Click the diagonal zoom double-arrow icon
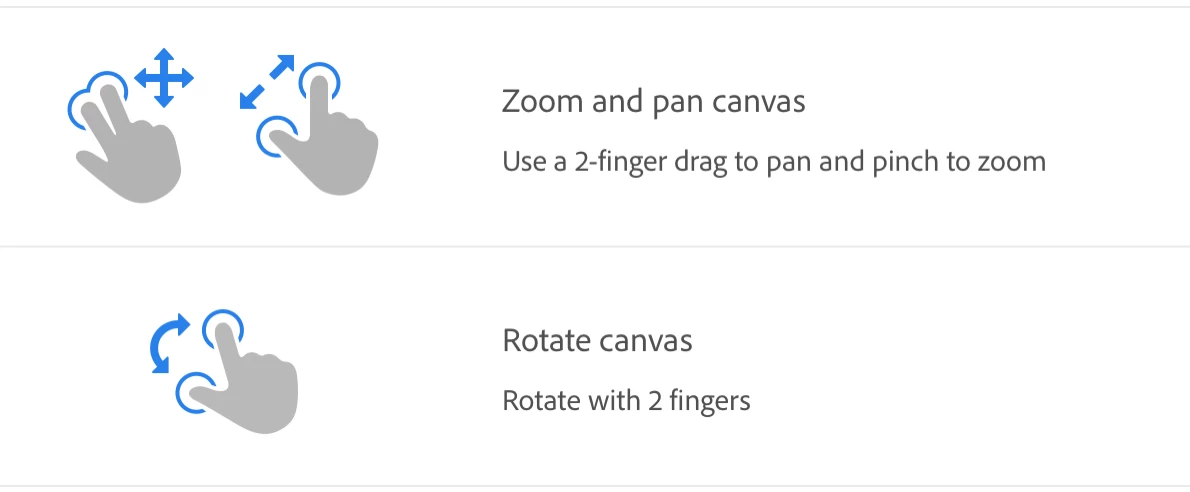The height and width of the screenshot is (492, 1190). 267,82
